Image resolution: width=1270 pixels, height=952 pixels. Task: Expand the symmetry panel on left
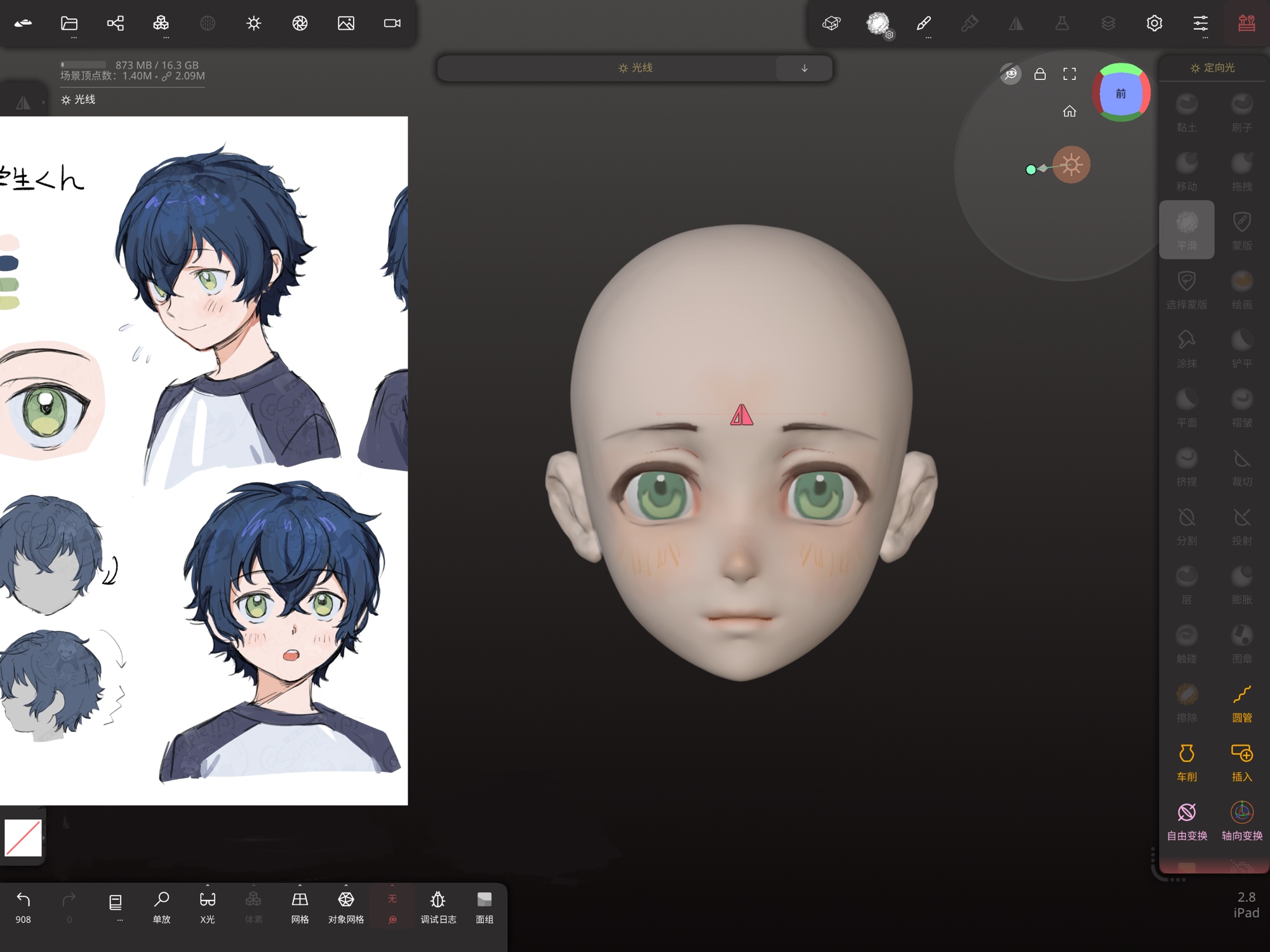tap(23, 102)
